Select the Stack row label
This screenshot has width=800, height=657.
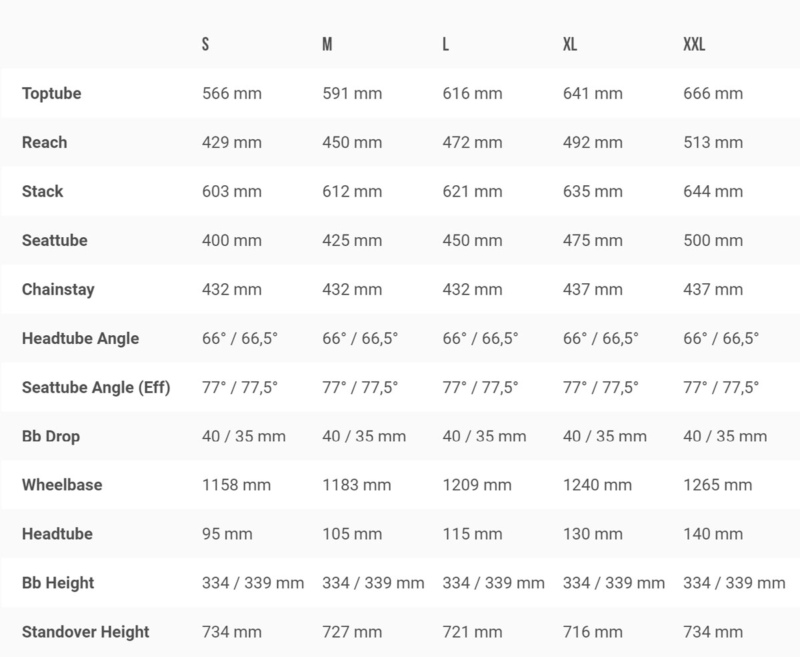point(42,192)
